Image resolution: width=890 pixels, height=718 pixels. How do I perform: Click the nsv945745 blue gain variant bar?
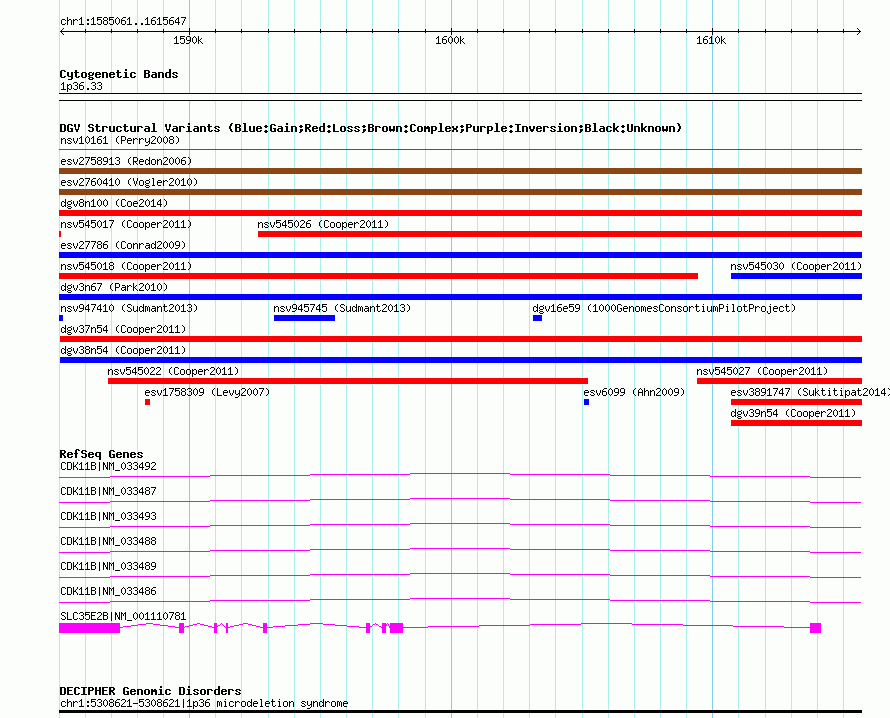tap(304, 318)
